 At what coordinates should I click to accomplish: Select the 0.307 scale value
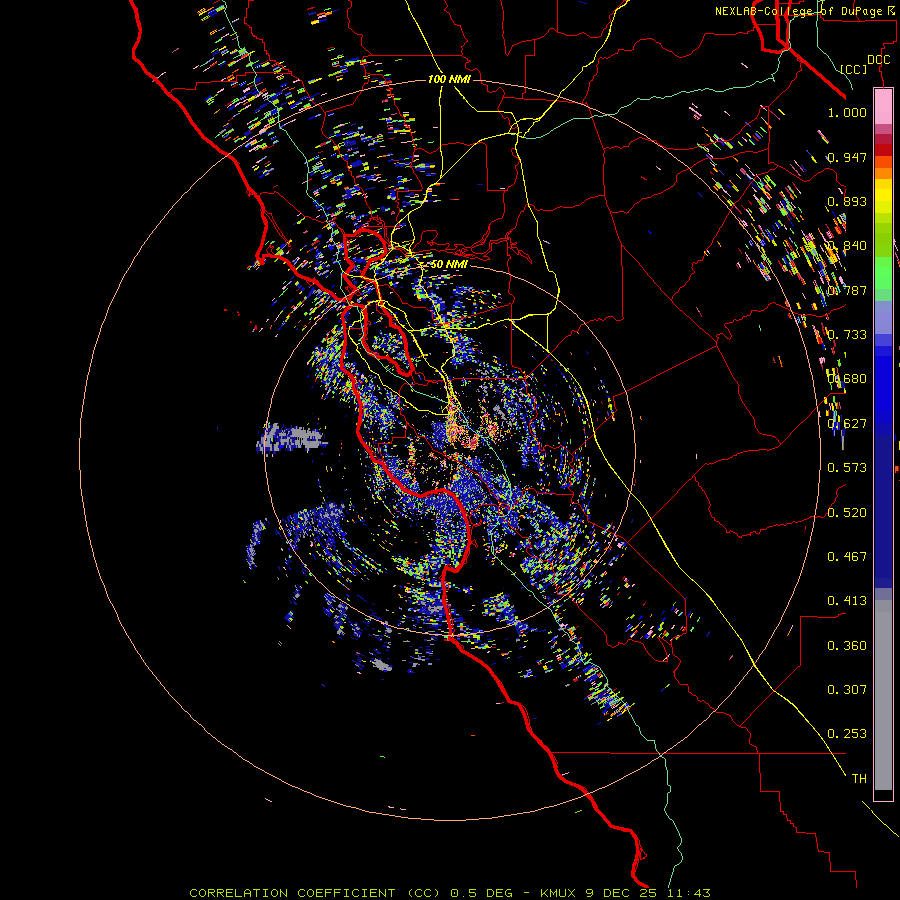coord(847,690)
